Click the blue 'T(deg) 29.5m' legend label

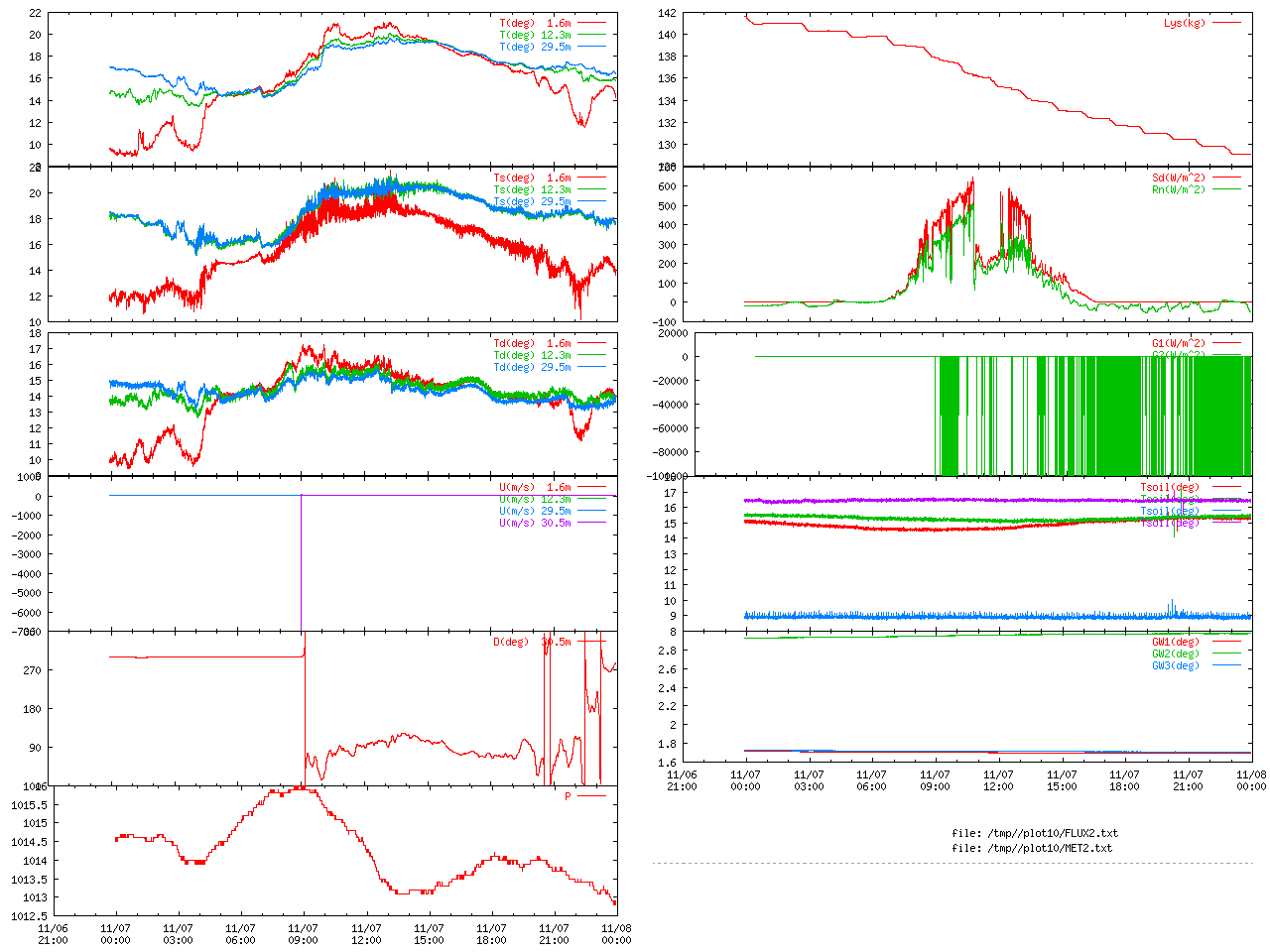pos(535,47)
